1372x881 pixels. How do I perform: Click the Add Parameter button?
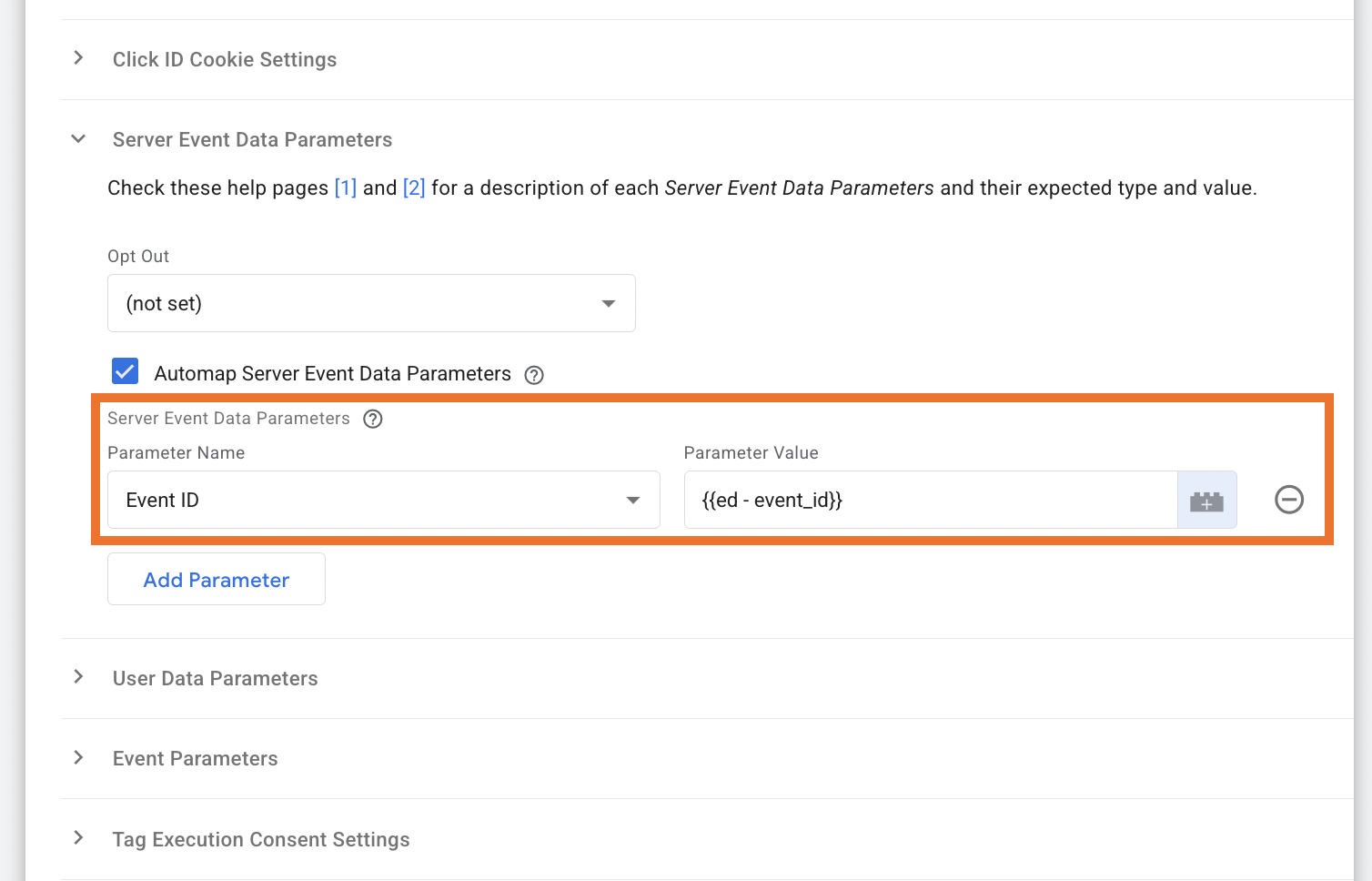[x=217, y=579]
